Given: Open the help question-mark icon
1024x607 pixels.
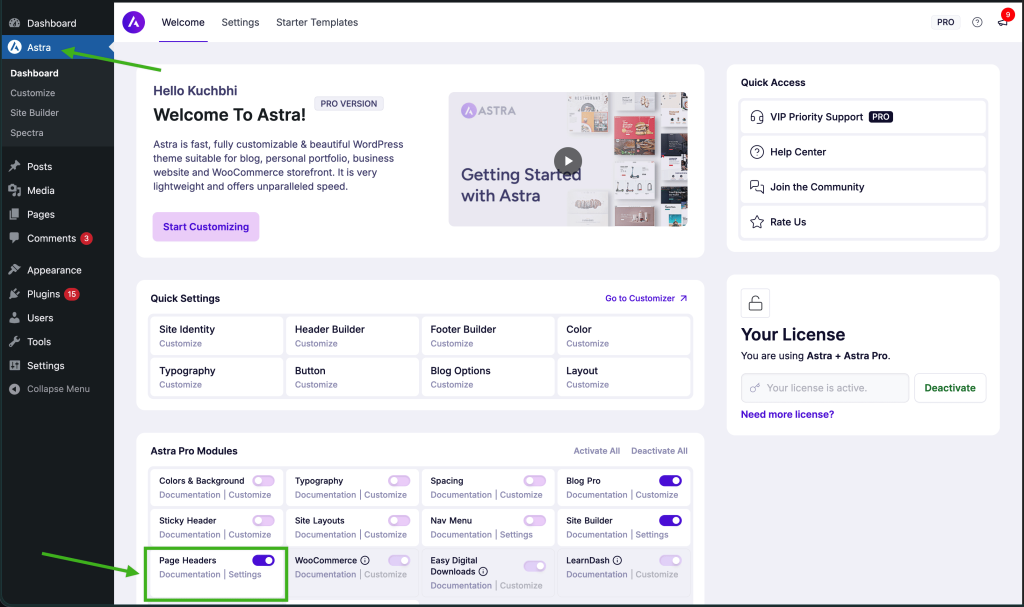Looking at the screenshot, I should [977, 22].
